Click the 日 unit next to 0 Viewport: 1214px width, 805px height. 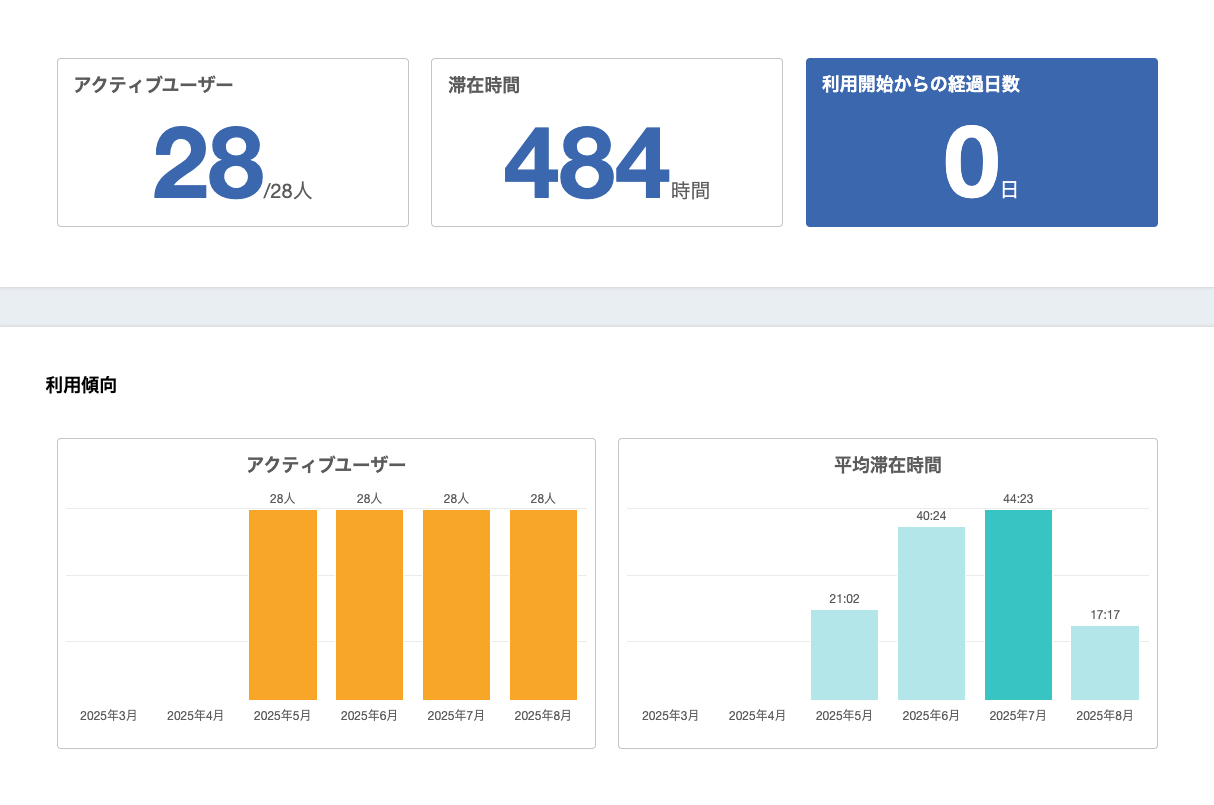tap(1010, 190)
